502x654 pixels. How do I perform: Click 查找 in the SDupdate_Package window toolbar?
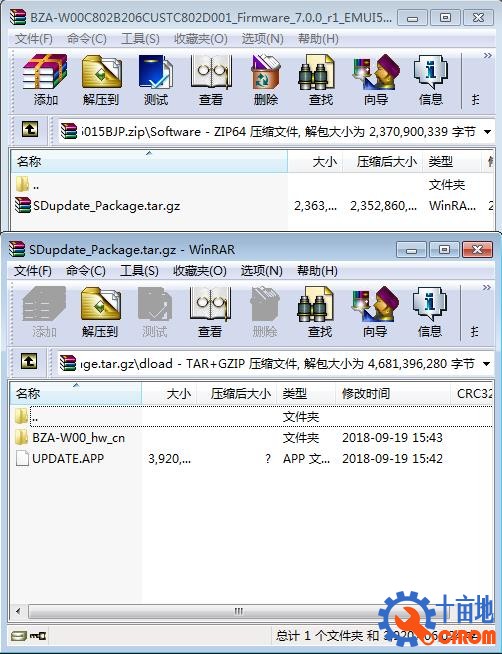click(320, 312)
